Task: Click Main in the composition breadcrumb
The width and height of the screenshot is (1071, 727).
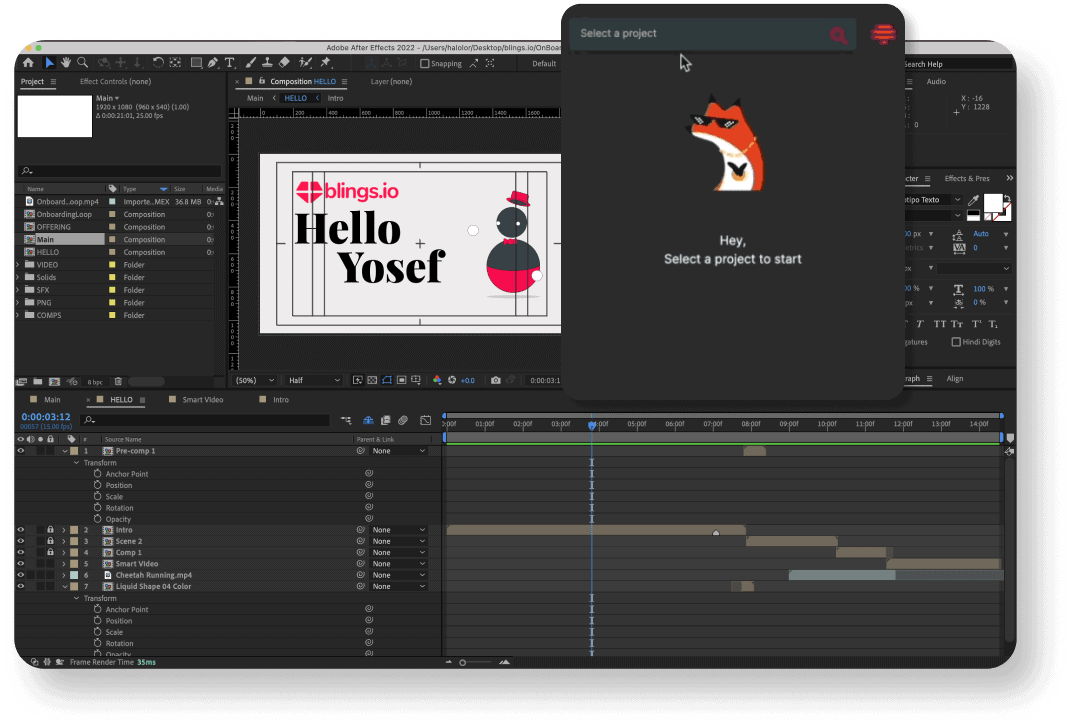Action: 255,98
